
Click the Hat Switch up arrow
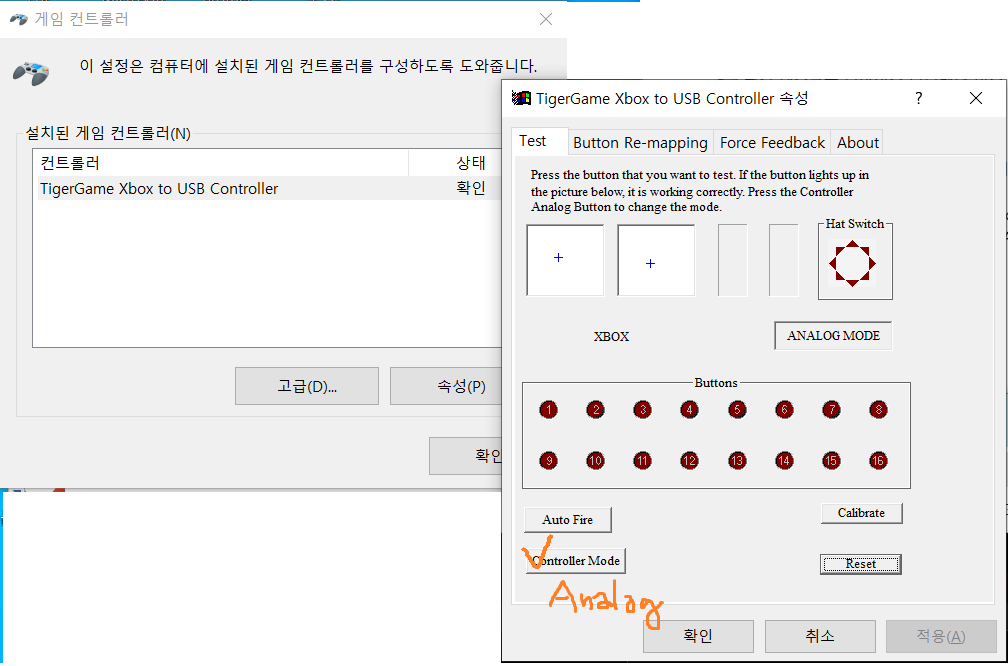852,244
